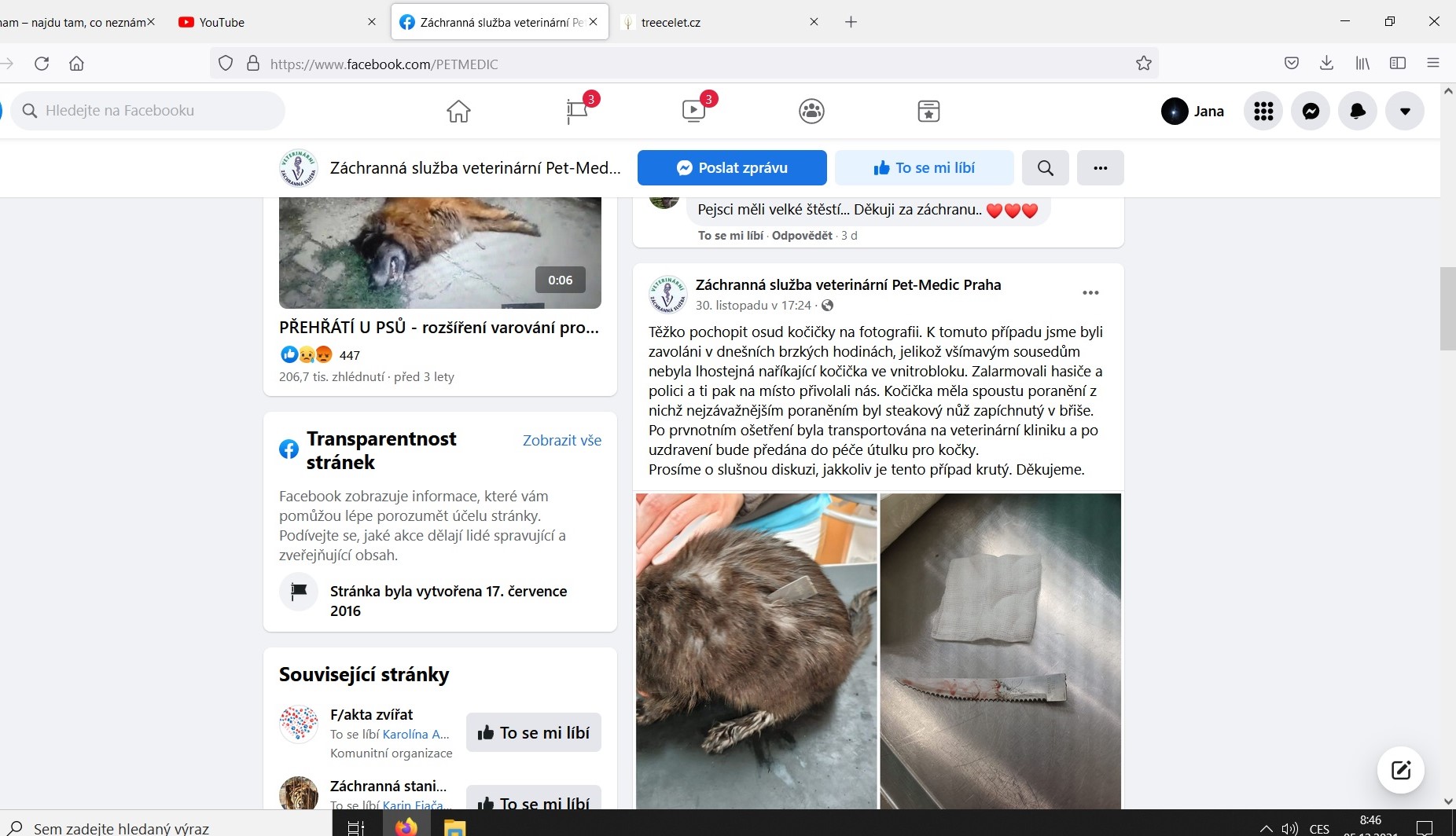
Task: Like the F/akta zvířat related page
Action: tap(534, 732)
